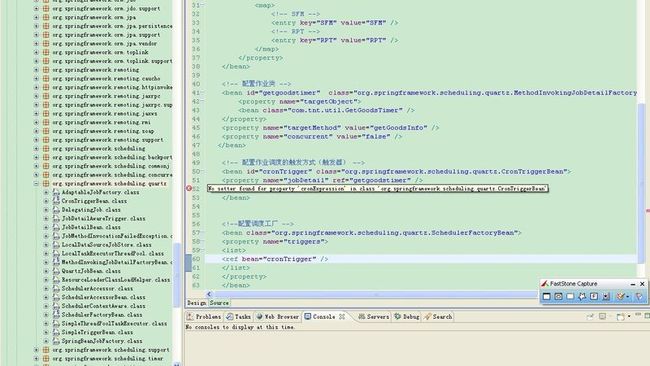The height and width of the screenshot is (366, 650).
Task: Open the Debug tab
Action: [x=407, y=317]
